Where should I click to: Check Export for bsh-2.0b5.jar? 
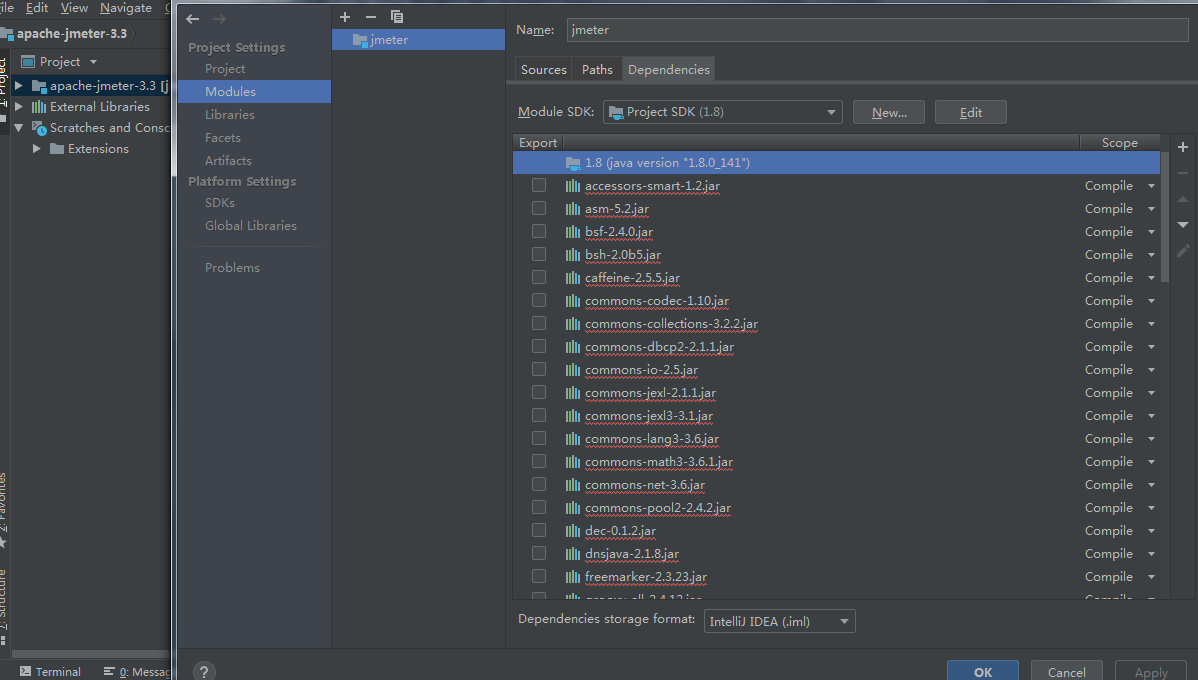click(x=539, y=254)
